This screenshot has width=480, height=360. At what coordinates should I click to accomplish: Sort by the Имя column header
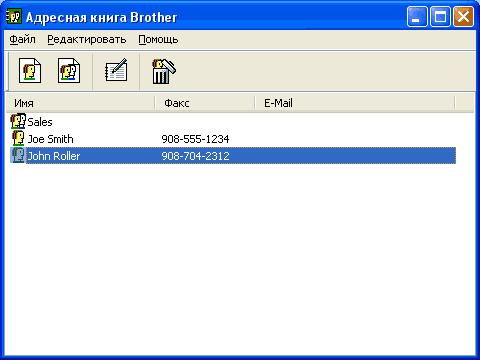[x=80, y=103]
